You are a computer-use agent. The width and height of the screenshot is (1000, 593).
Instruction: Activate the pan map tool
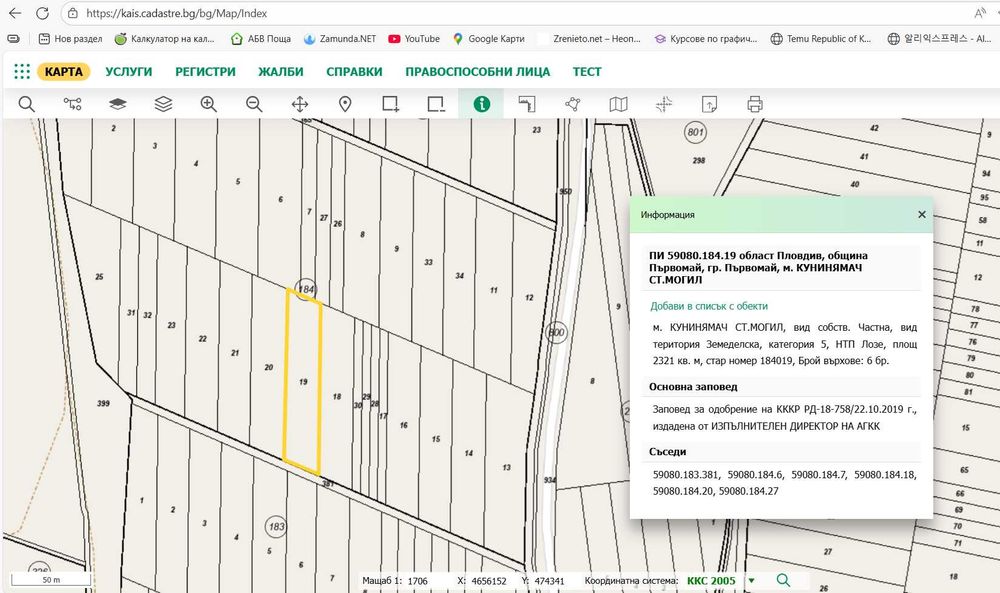coord(299,104)
